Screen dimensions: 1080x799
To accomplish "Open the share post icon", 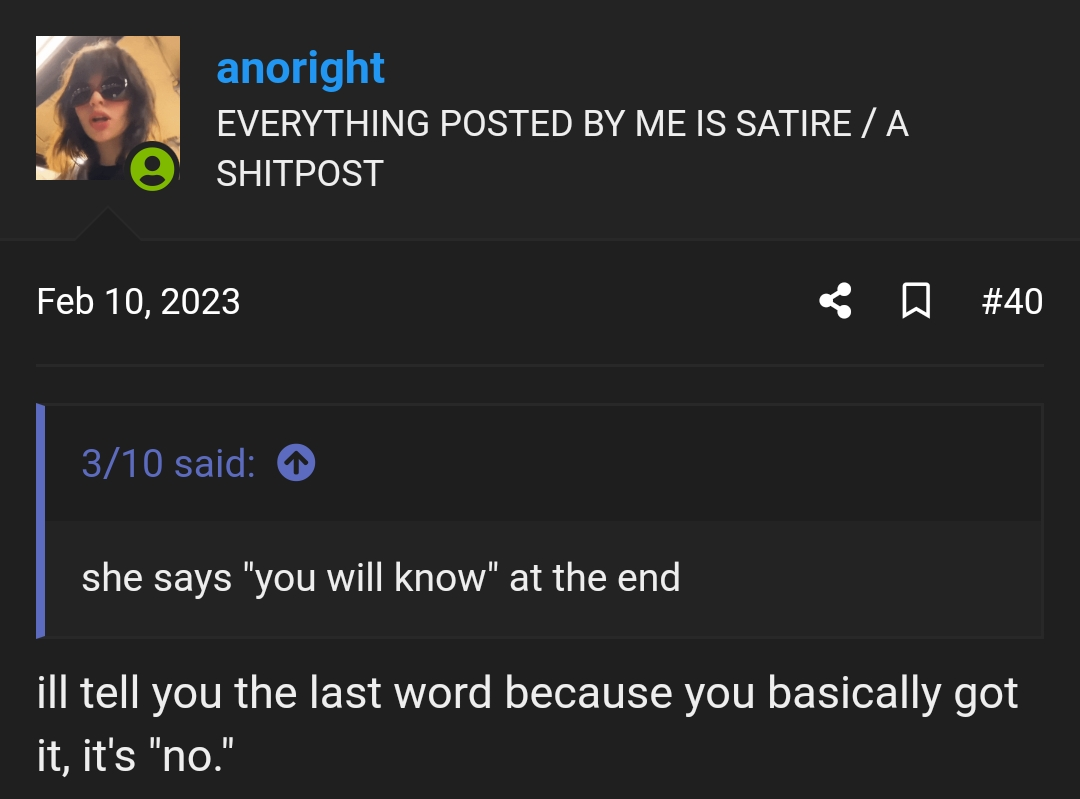I will pyautogui.click(x=835, y=301).
